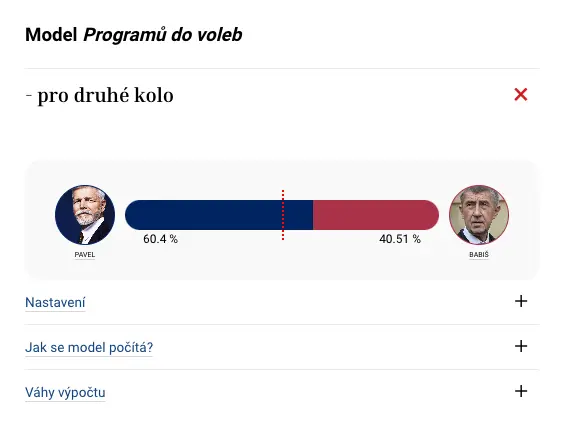
Task: Select the PAVEL name label
Action: coord(85,255)
